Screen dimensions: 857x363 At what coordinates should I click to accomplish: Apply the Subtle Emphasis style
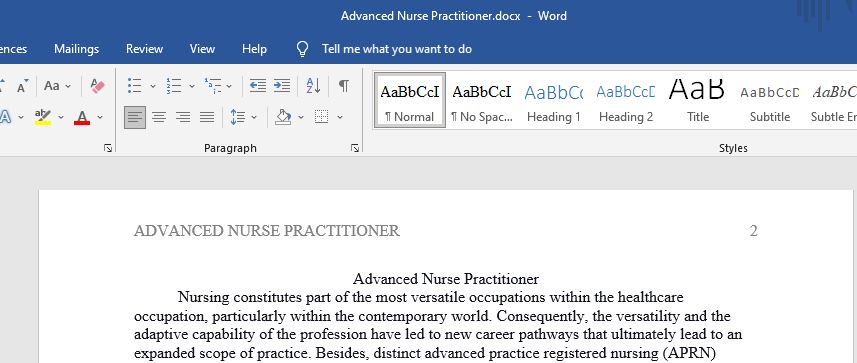tap(833, 101)
